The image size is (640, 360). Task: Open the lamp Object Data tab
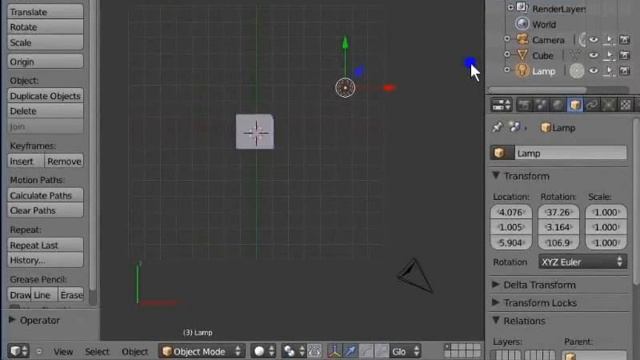[609, 105]
